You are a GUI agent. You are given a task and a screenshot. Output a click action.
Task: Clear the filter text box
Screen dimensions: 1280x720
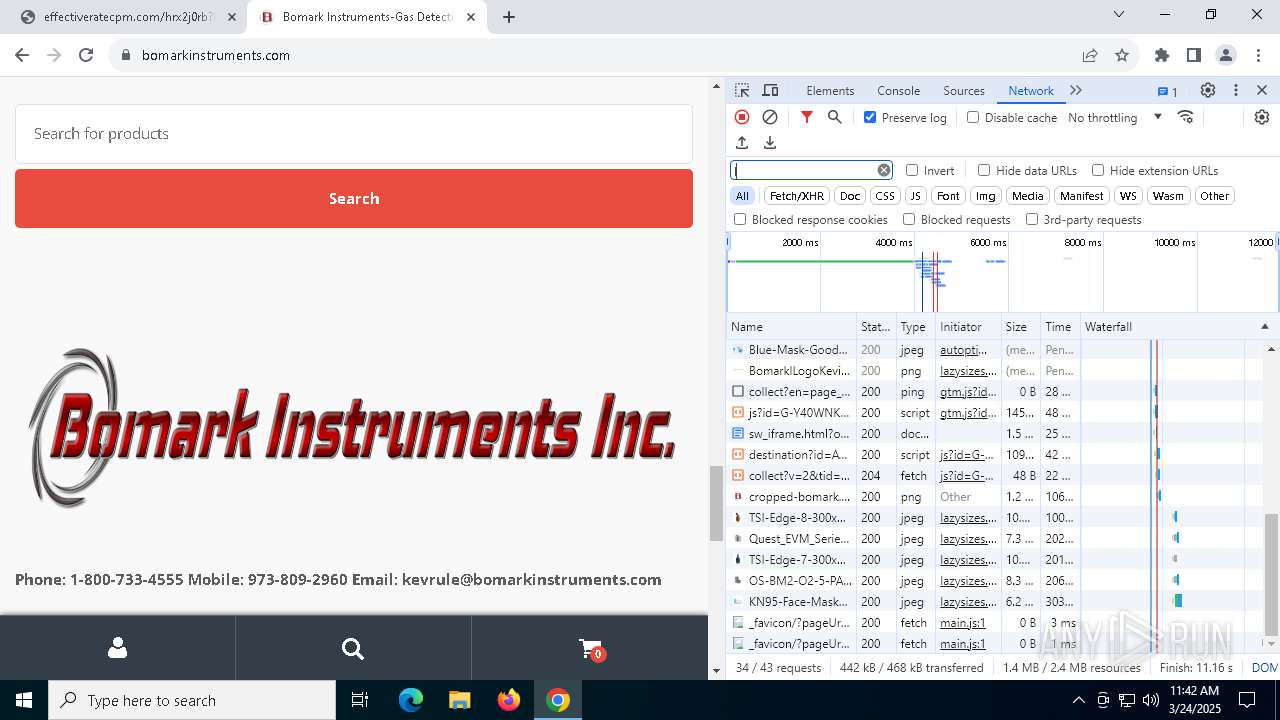pos(884,170)
